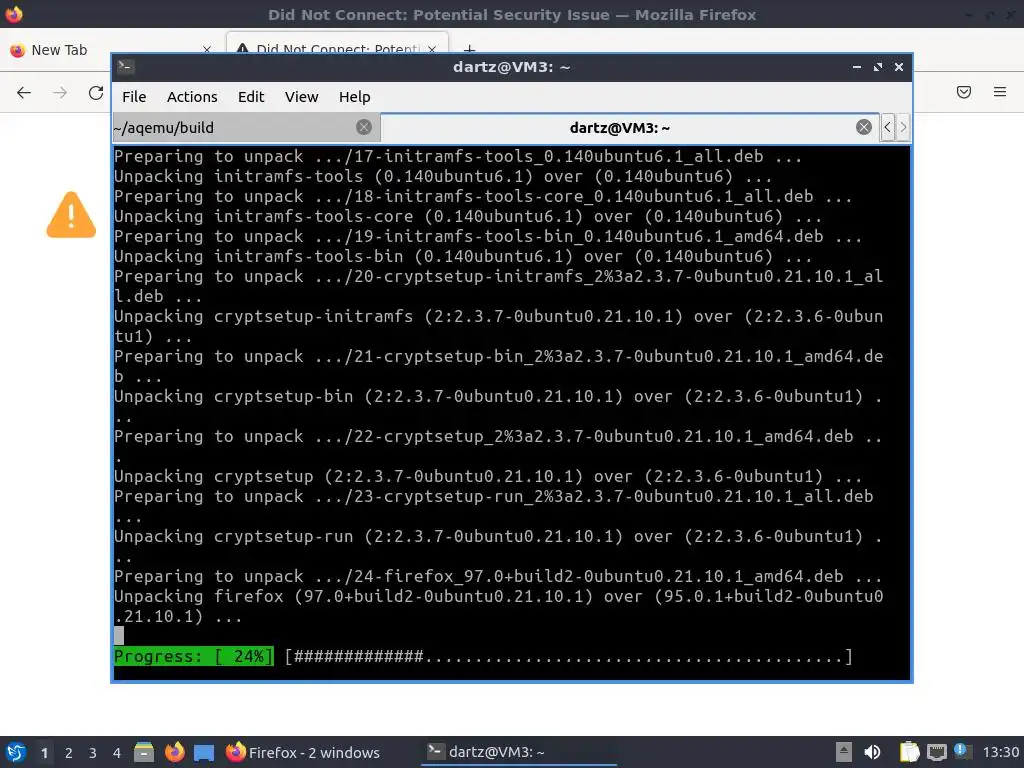Maximize the terminal window
The image size is (1024, 768).
click(878, 67)
